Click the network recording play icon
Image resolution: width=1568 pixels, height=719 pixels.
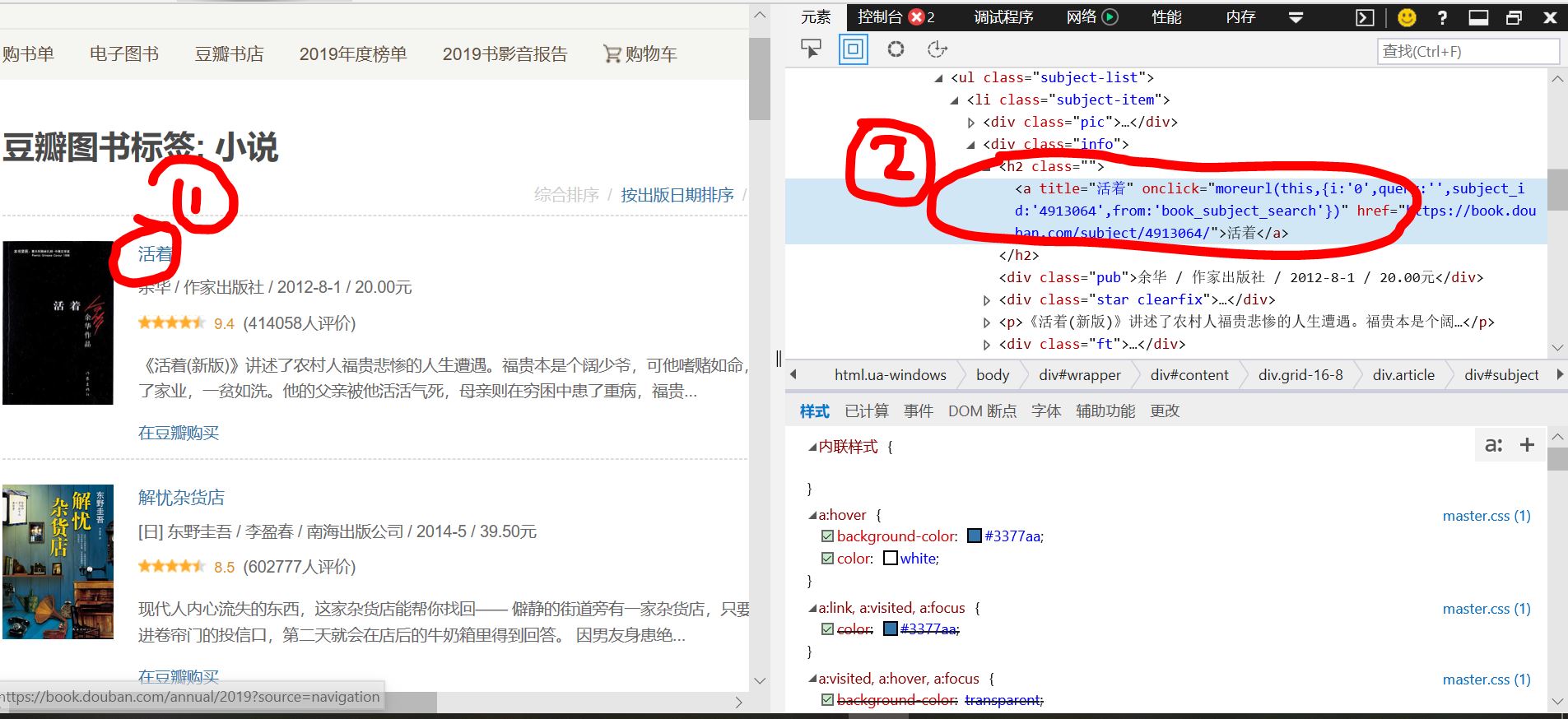point(1110,17)
